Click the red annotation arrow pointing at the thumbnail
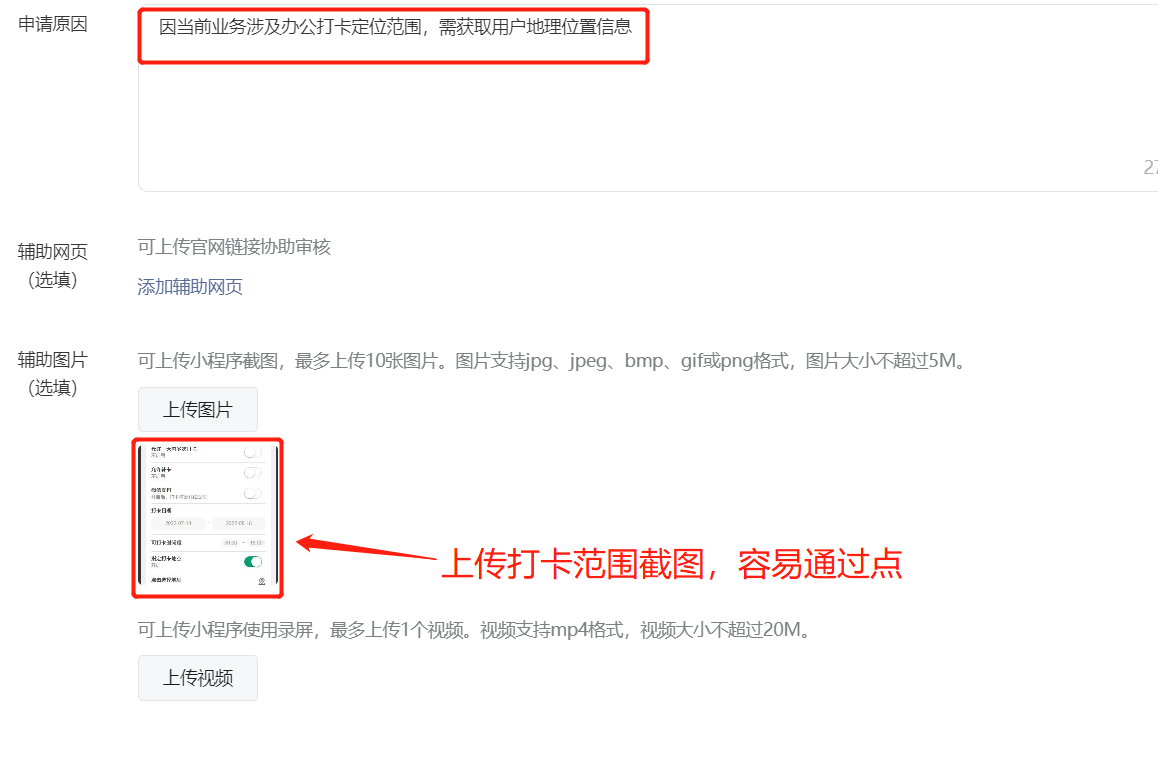Image resolution: width=1158 pixels, height=765 pixels. click(x=366, y=548)
